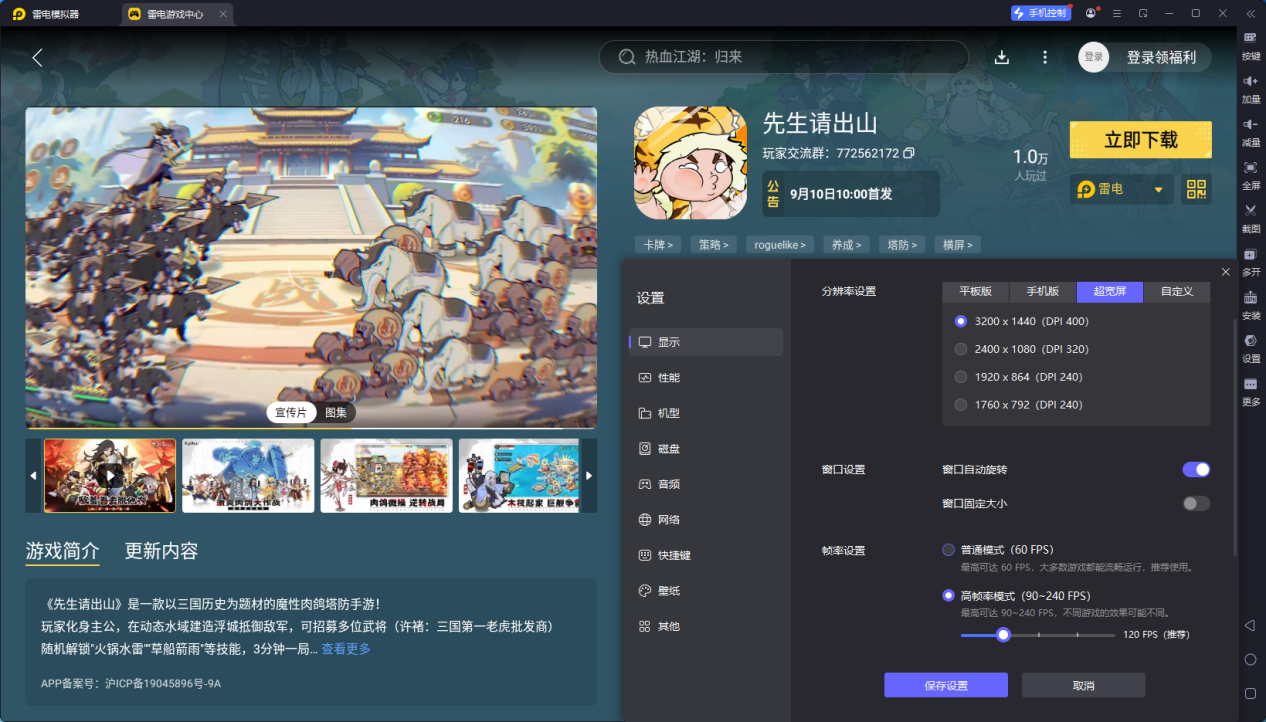Click the left arrow of thumbnail strip

[33, 475]
